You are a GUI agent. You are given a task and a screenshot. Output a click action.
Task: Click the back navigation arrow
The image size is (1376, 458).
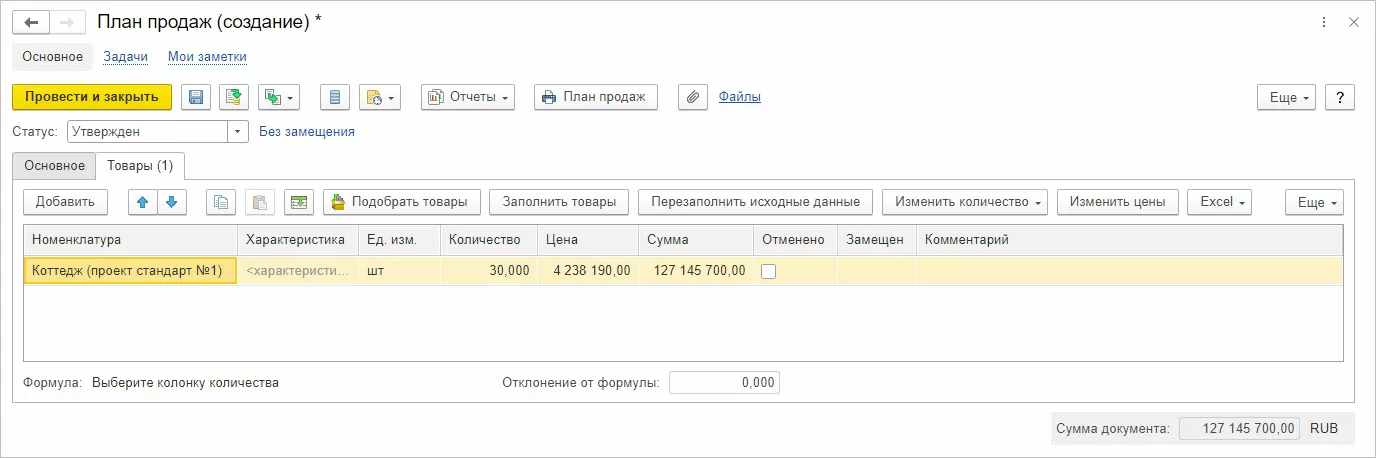tap(31, 22)
